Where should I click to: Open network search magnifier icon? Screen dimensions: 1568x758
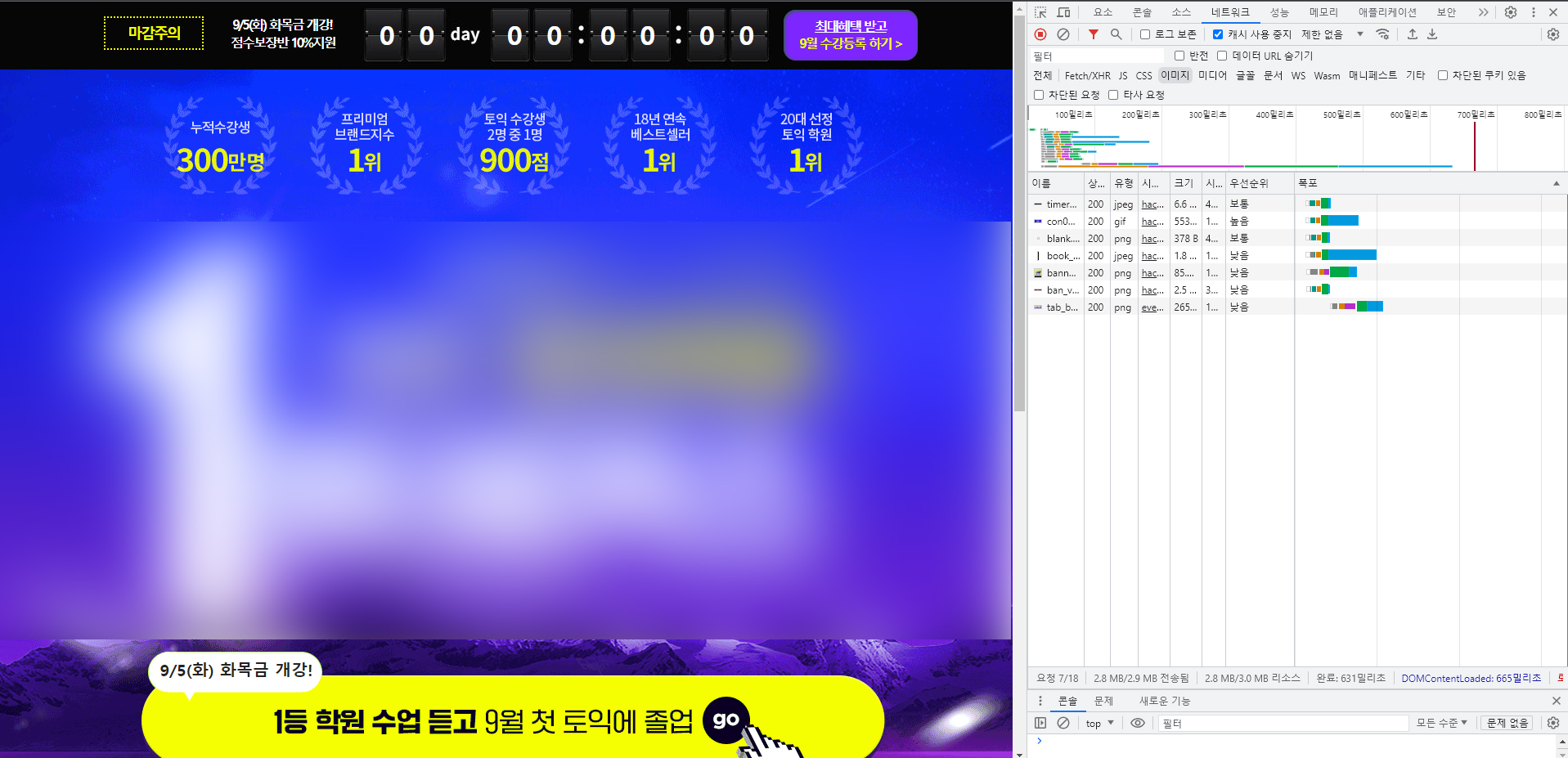click(1116, 34)
